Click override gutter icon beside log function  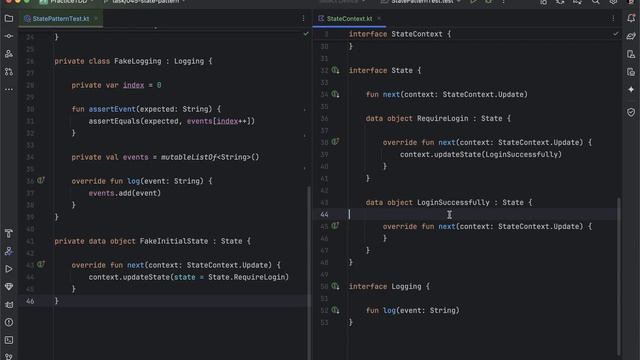(41, 180)
